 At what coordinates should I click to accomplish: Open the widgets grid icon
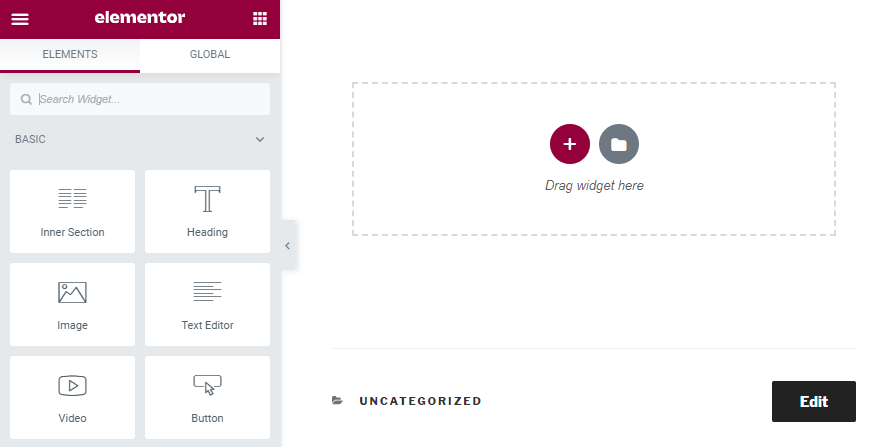[x=260, y=18]
